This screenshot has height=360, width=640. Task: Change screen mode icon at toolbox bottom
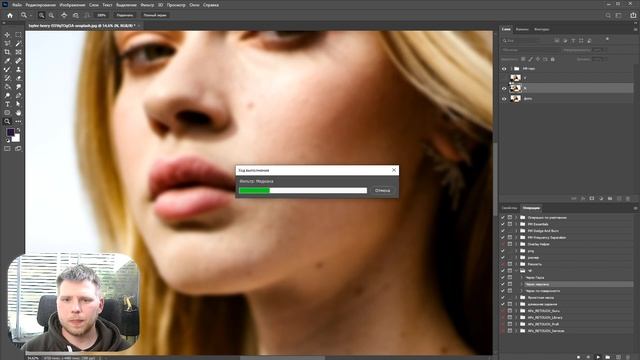pyautogui.click(x=18, y=149)
